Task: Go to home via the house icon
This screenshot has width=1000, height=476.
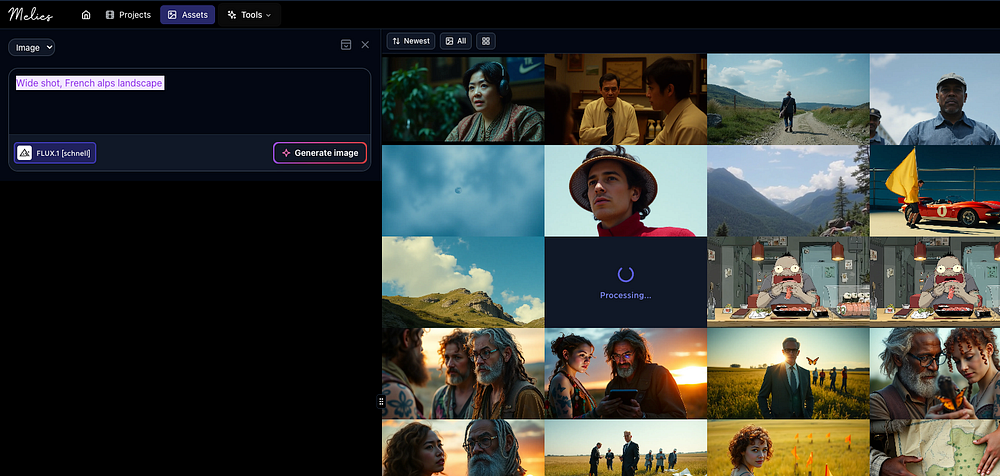Action: click(86, 15)
